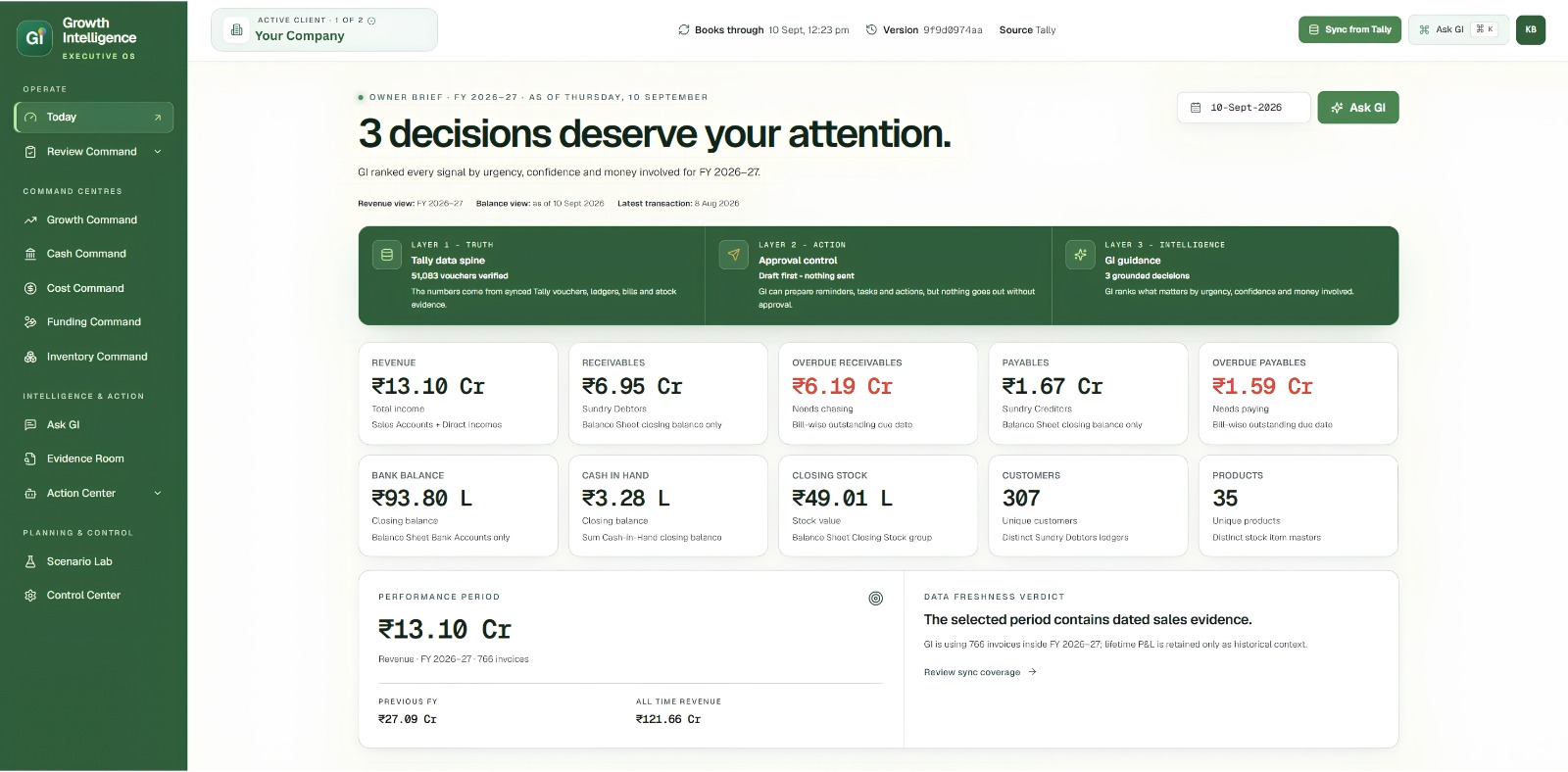
Task: Click the Approval control paper-plane icon
Action: [734, 255]
